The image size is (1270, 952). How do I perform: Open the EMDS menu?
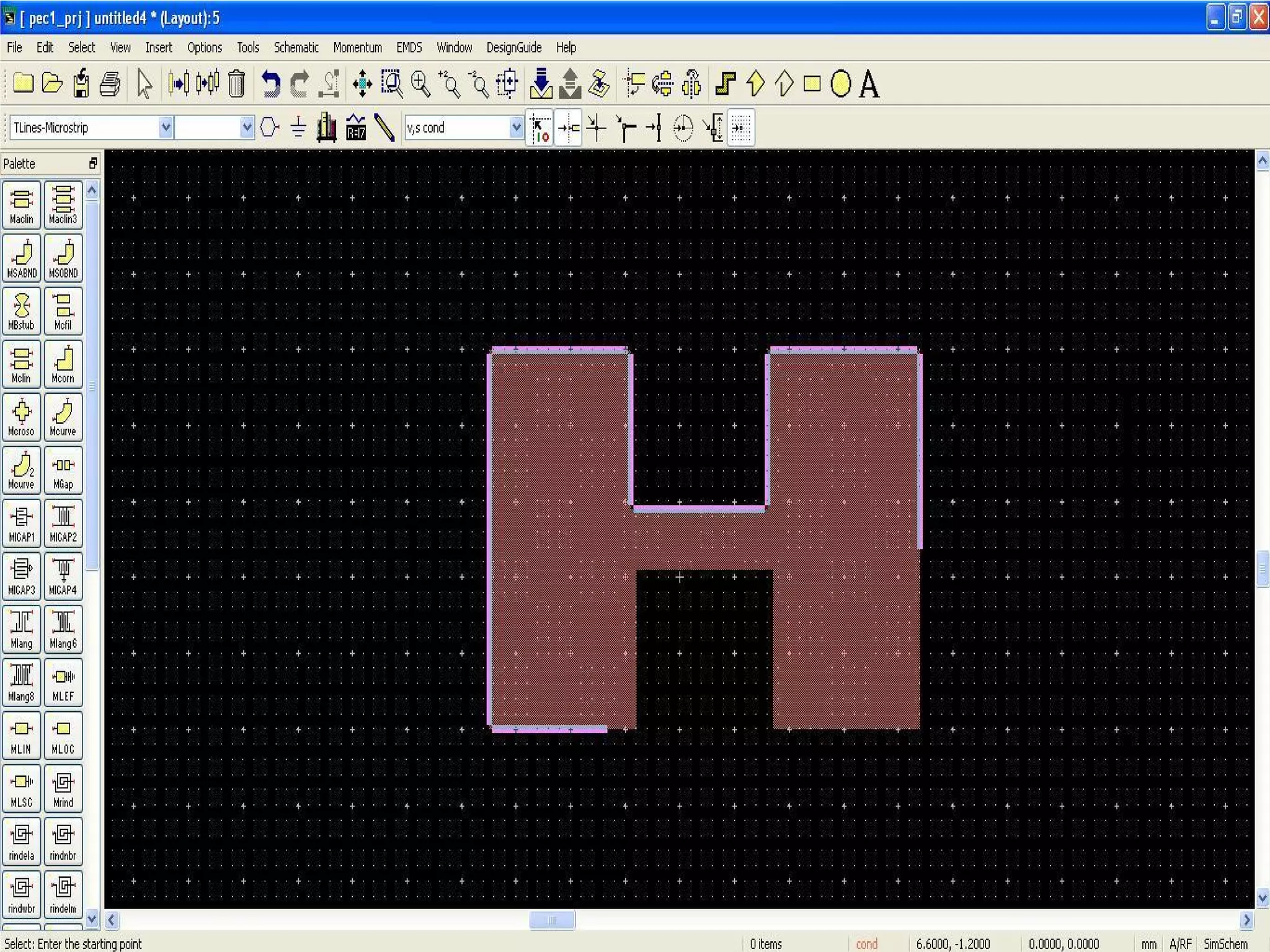point(409,48)
